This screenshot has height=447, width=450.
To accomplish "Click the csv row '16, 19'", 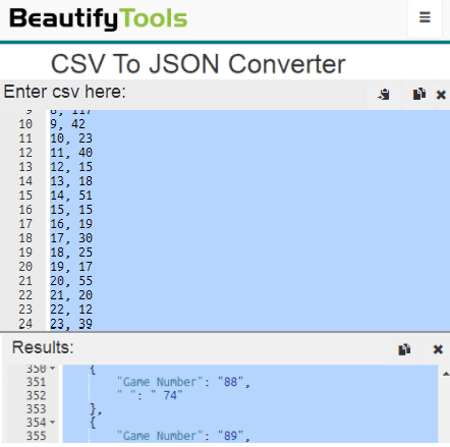I will point(250,224).
